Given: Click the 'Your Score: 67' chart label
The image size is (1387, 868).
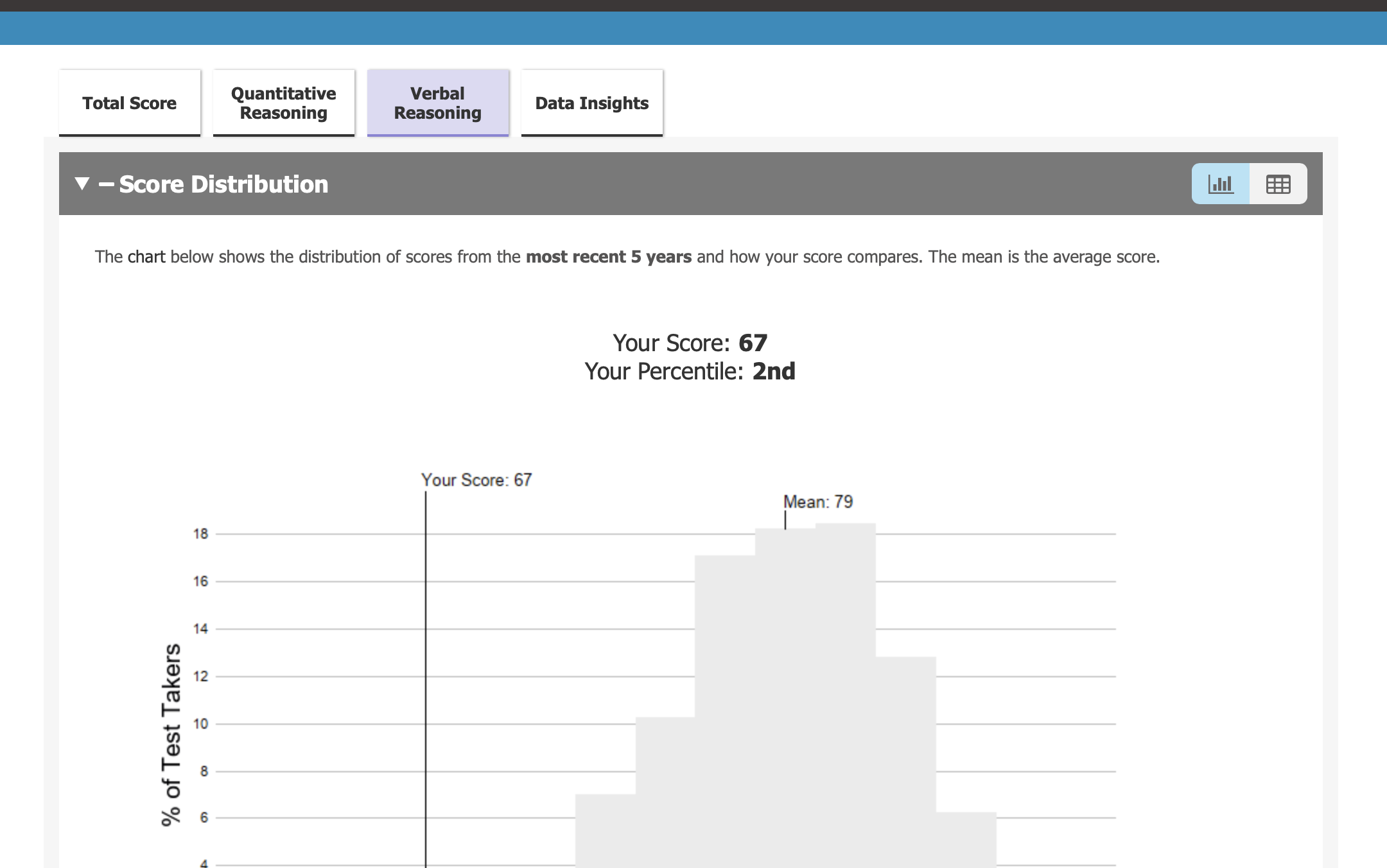Looking at the screenshot, I should pyautogui.click(x=476, y=480).
